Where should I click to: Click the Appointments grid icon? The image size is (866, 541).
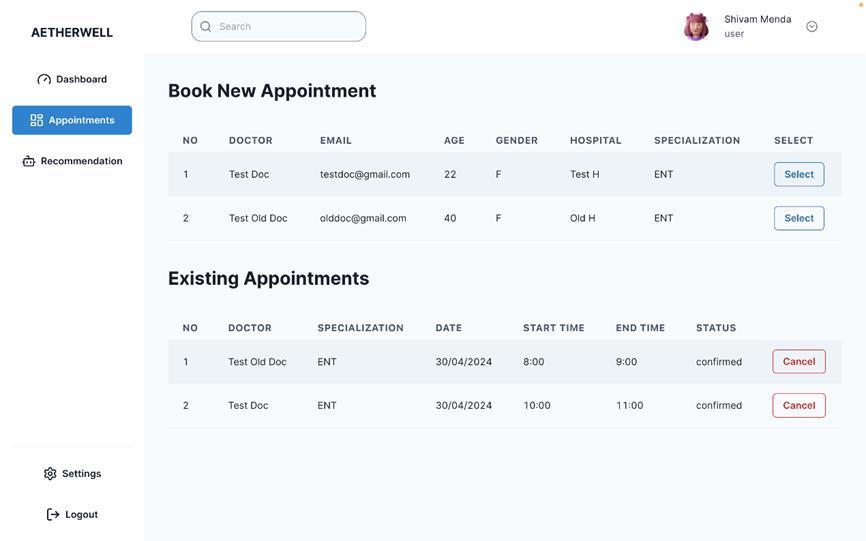(x=37, y=120)
